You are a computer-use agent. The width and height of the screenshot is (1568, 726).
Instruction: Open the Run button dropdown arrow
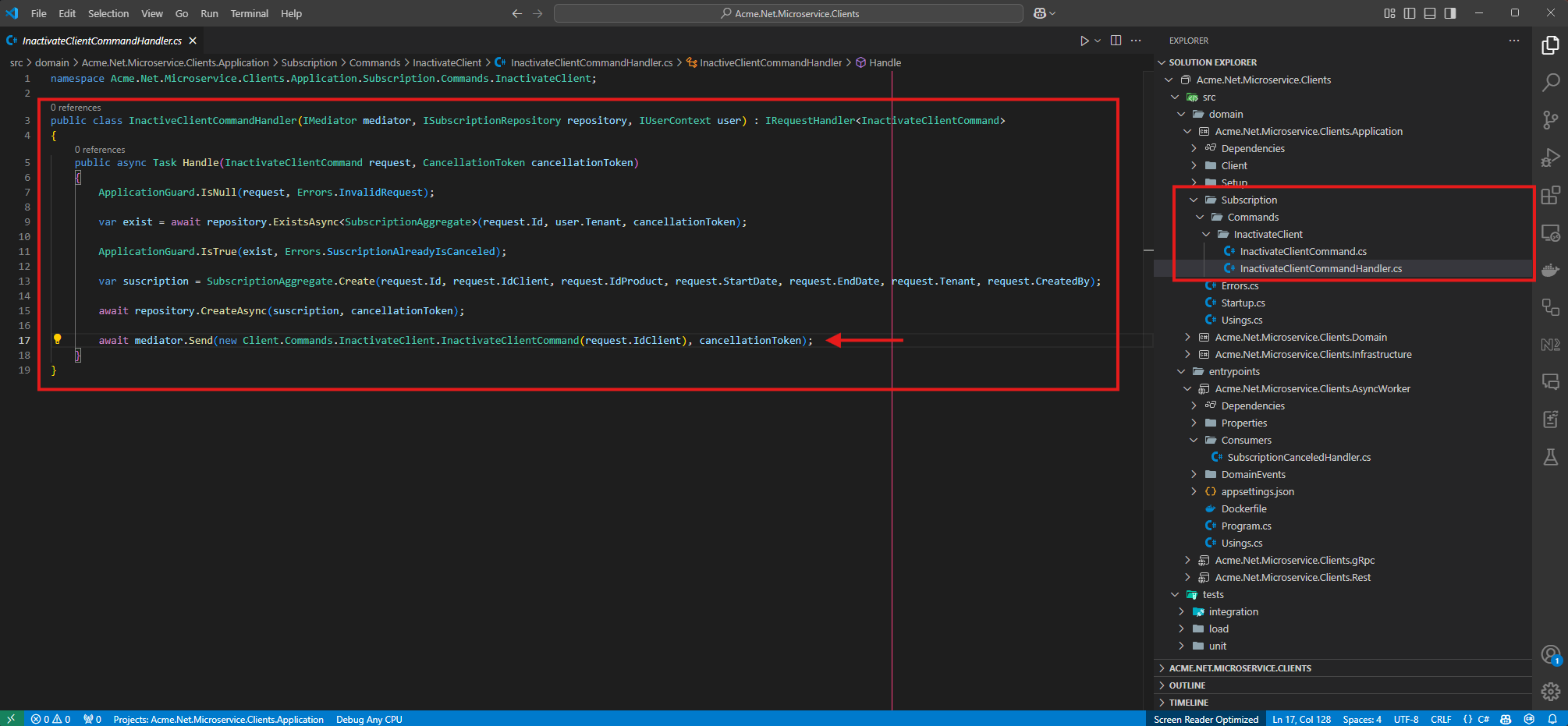coord(1098,41)
